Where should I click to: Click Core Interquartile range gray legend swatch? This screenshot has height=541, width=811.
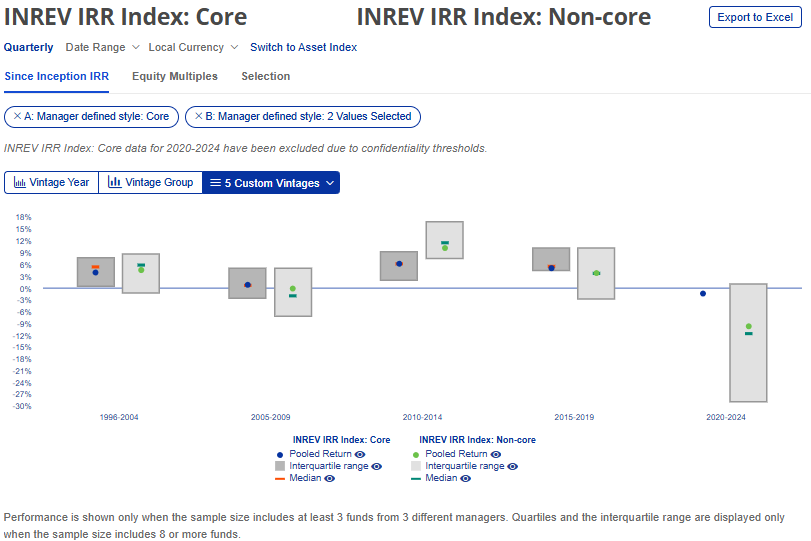pyautogui.click(x=280, y=466)
